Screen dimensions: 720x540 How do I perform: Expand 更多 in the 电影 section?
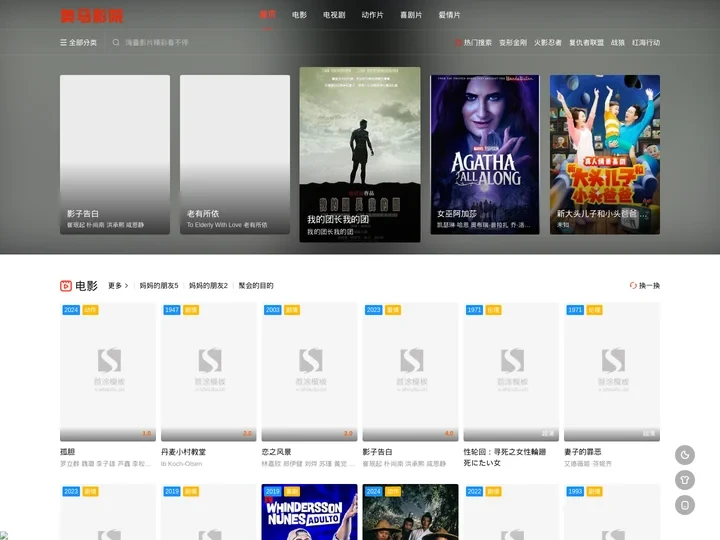point(118,286)
